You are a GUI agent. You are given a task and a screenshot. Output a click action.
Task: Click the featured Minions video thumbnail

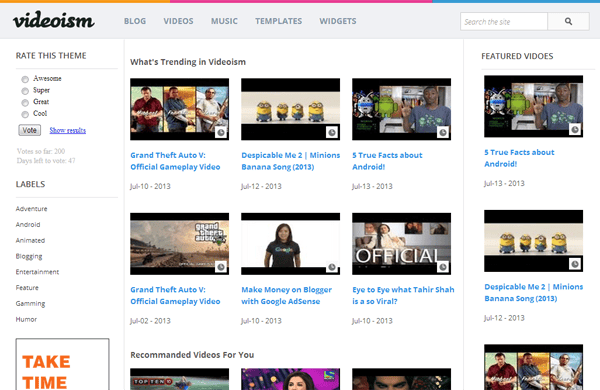point(533,241)
